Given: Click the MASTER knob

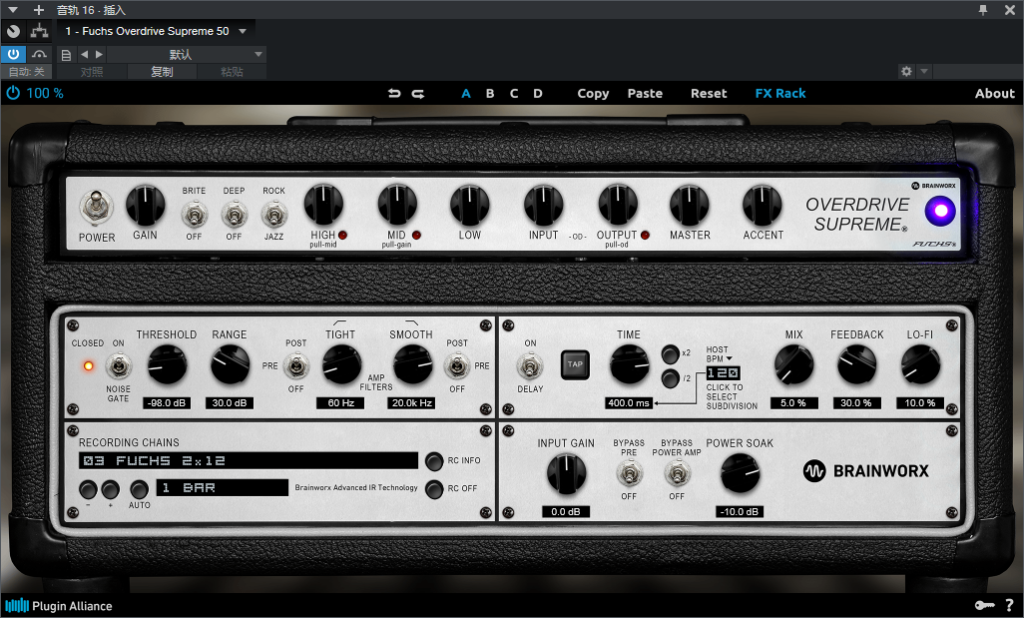Looking at the screenshot, I should (x=690, y=204).
